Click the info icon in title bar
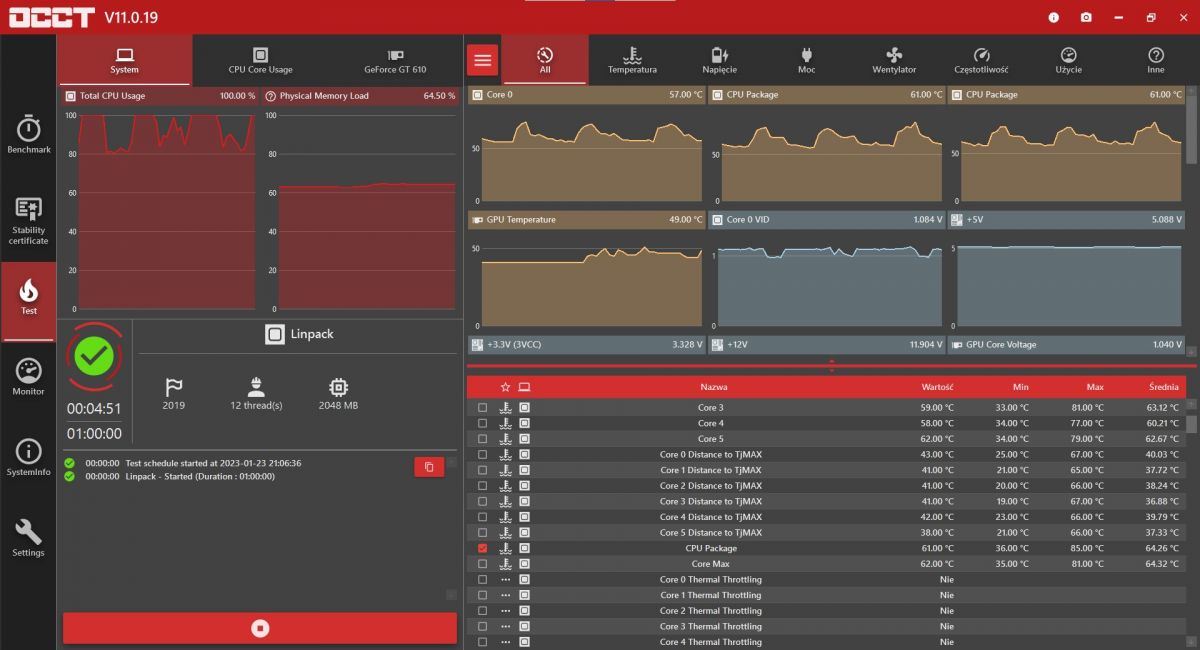The width and height of the screenshot is (1200, 650). point(1053,17)
